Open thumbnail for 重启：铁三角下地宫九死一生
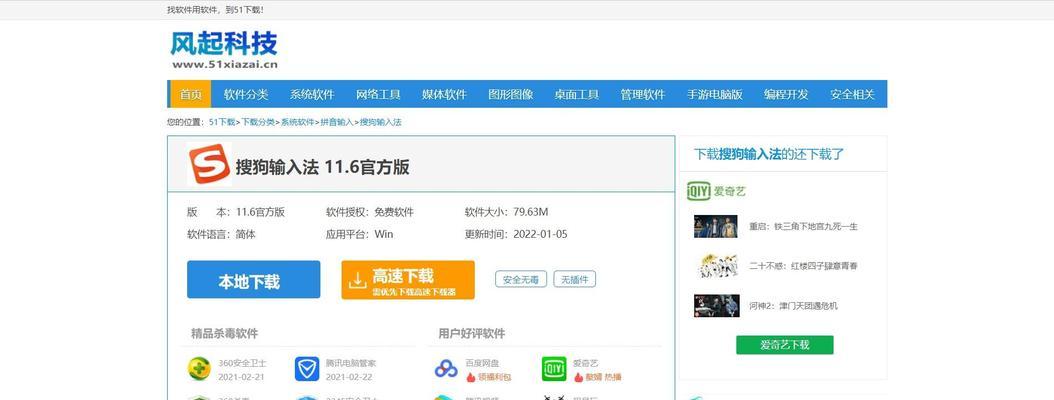Image resolution: width=1054 pixels, height=400 pixels. click(715, 227)
